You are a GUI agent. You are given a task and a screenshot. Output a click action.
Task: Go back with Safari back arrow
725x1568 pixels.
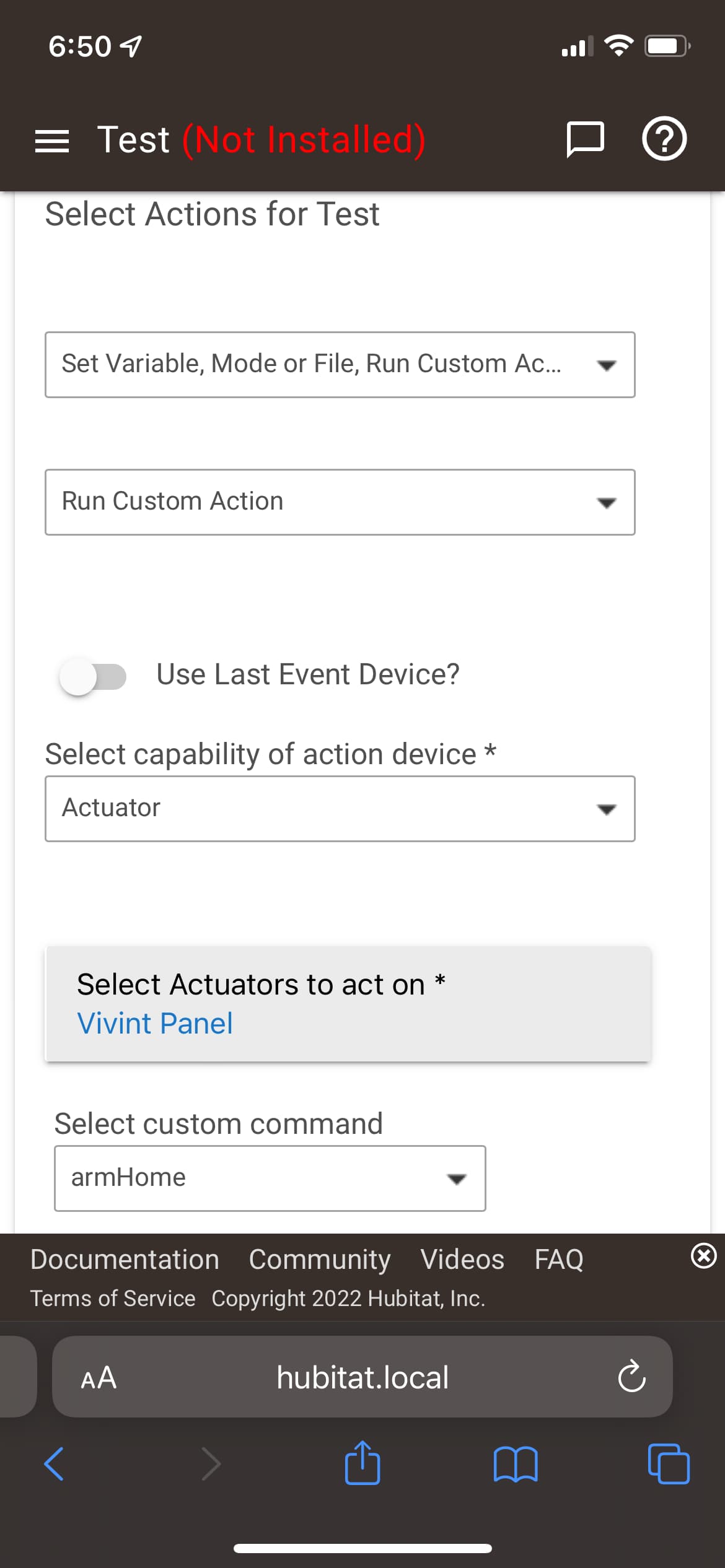coord(55,1464)
